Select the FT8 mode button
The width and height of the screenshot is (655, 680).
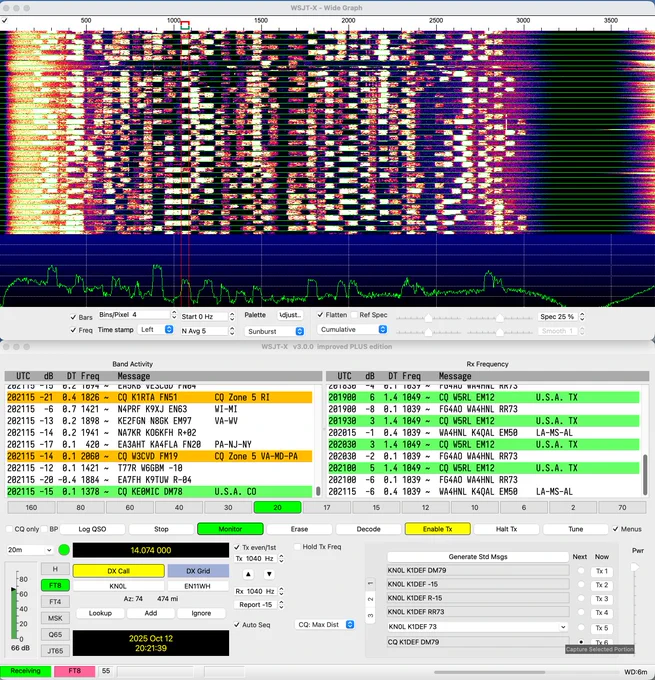(55, 585)
